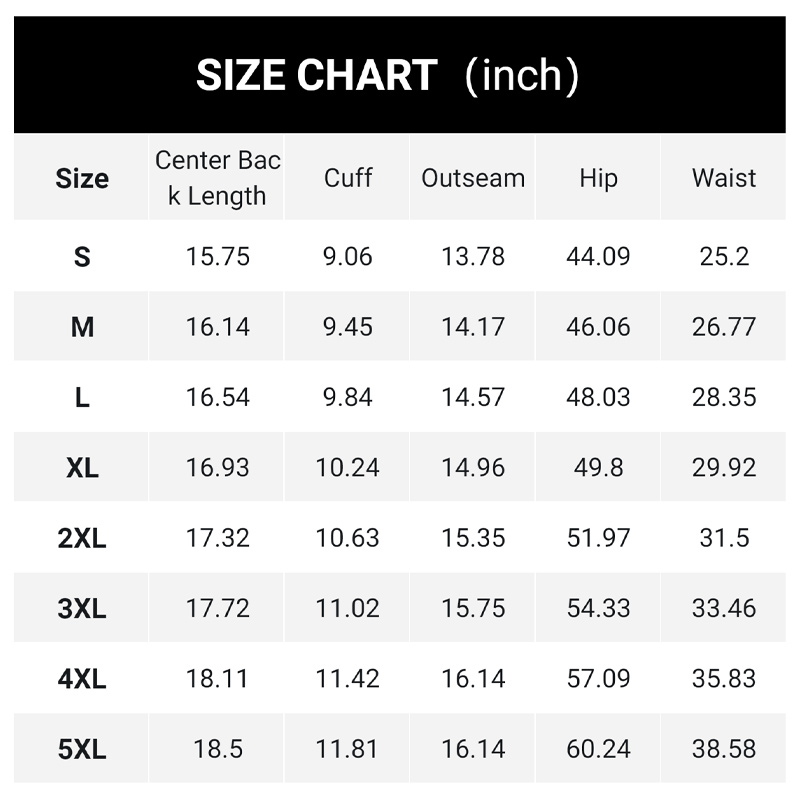800x800 pixels.
Task: Select the S size row label
Action: coord(82,256)
